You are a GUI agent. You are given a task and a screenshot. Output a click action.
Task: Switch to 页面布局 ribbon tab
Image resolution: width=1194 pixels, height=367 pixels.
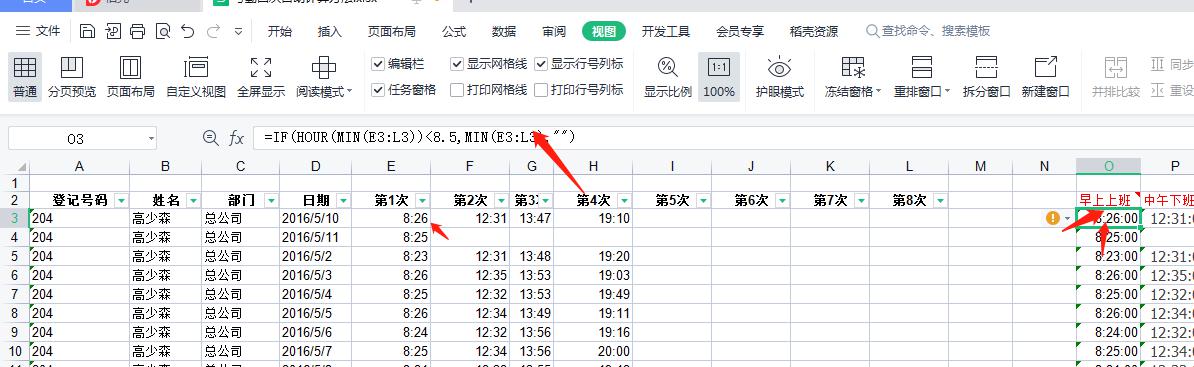(391, 31)
